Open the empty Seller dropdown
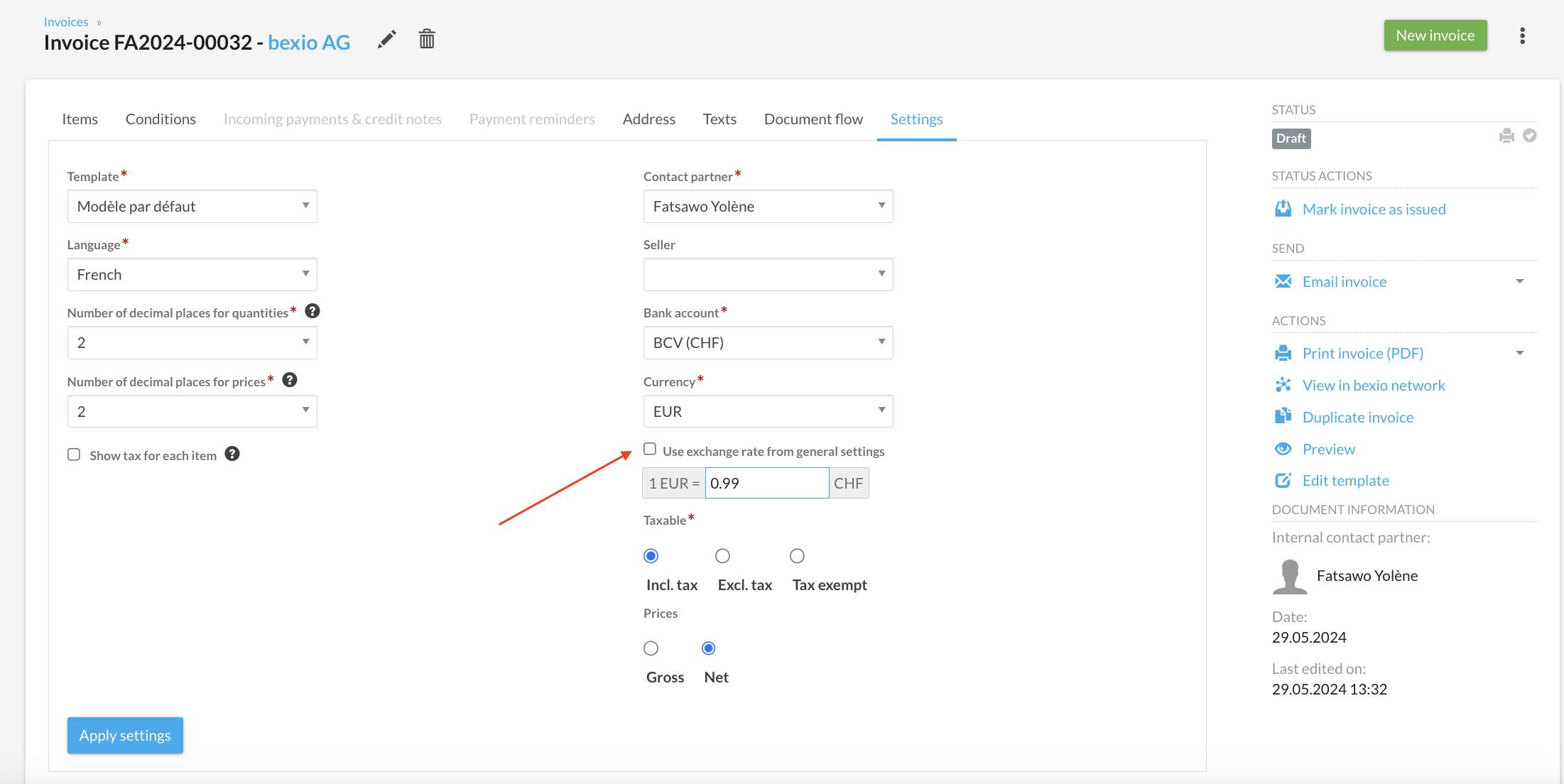 769,274
